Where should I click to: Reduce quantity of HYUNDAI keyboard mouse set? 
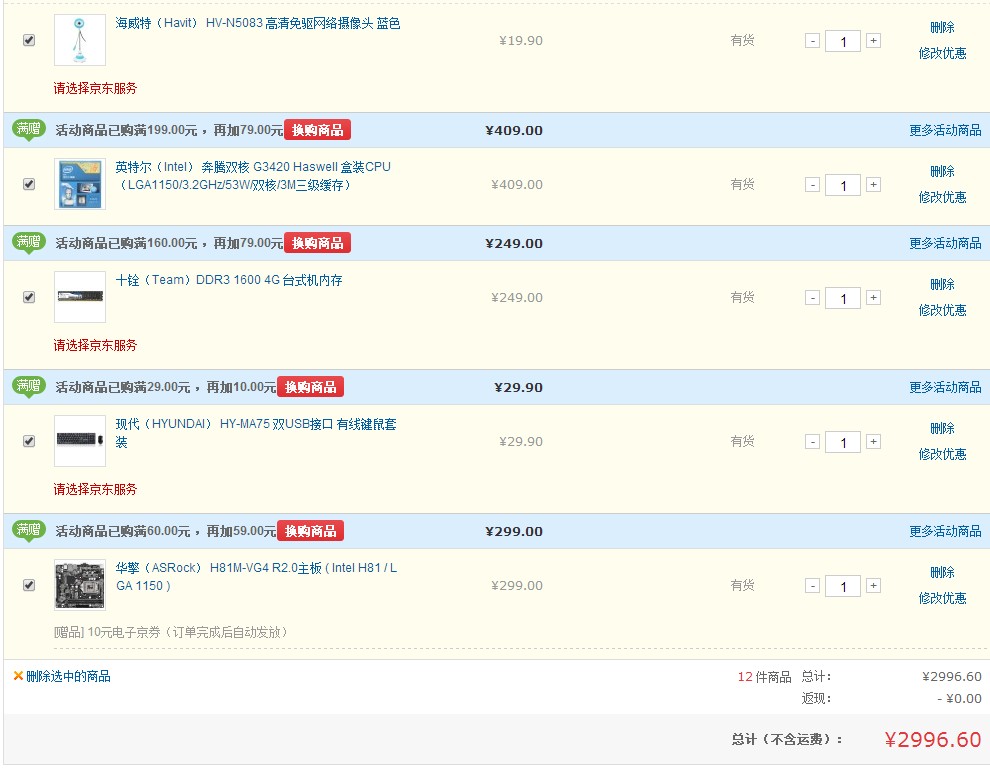point(813,442)
